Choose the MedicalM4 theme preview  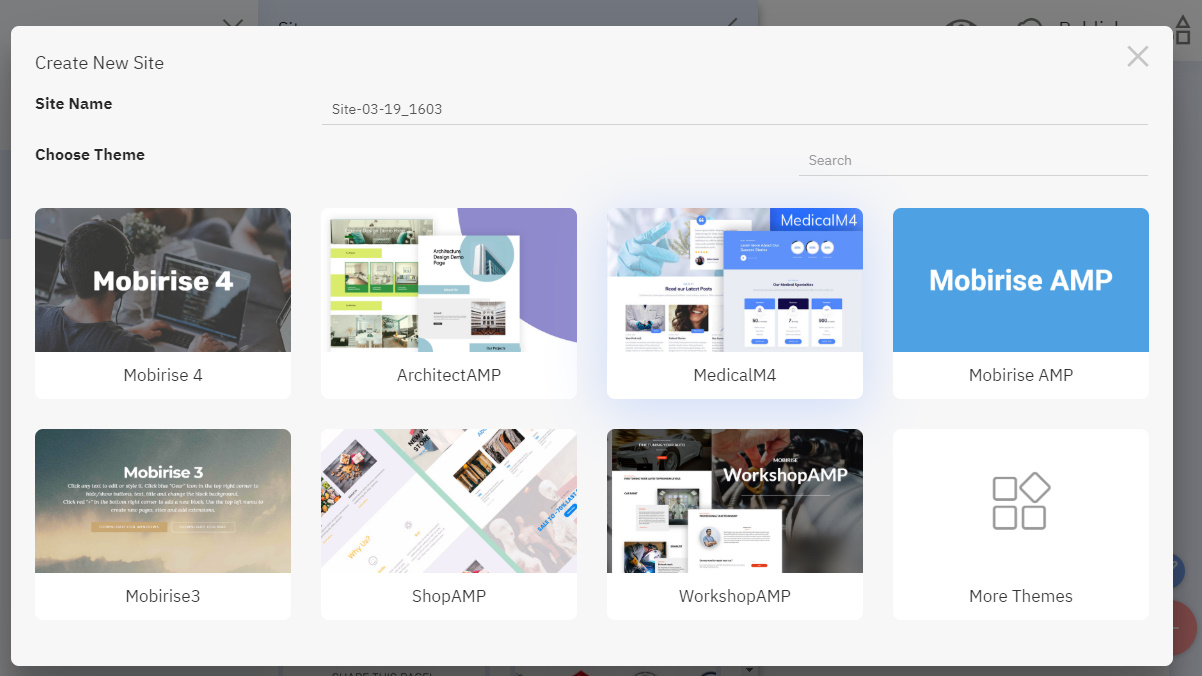coord(734,280)
